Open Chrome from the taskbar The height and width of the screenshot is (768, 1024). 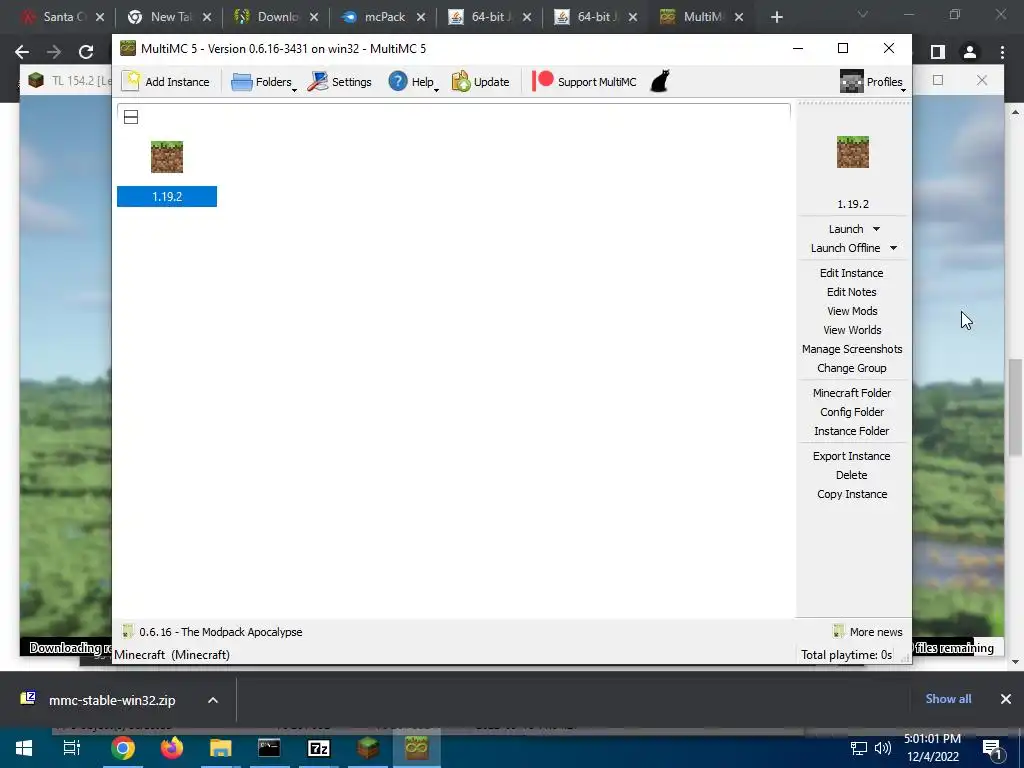click(x=123, y=748)
